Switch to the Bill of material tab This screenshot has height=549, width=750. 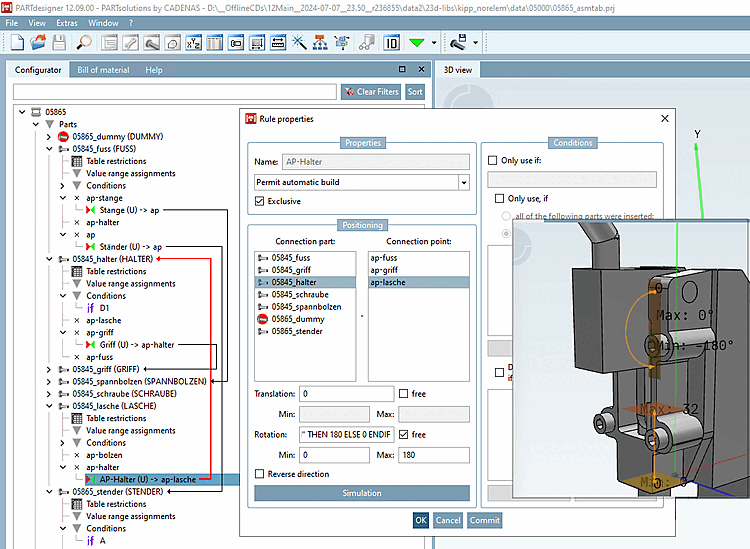[103, 70]
